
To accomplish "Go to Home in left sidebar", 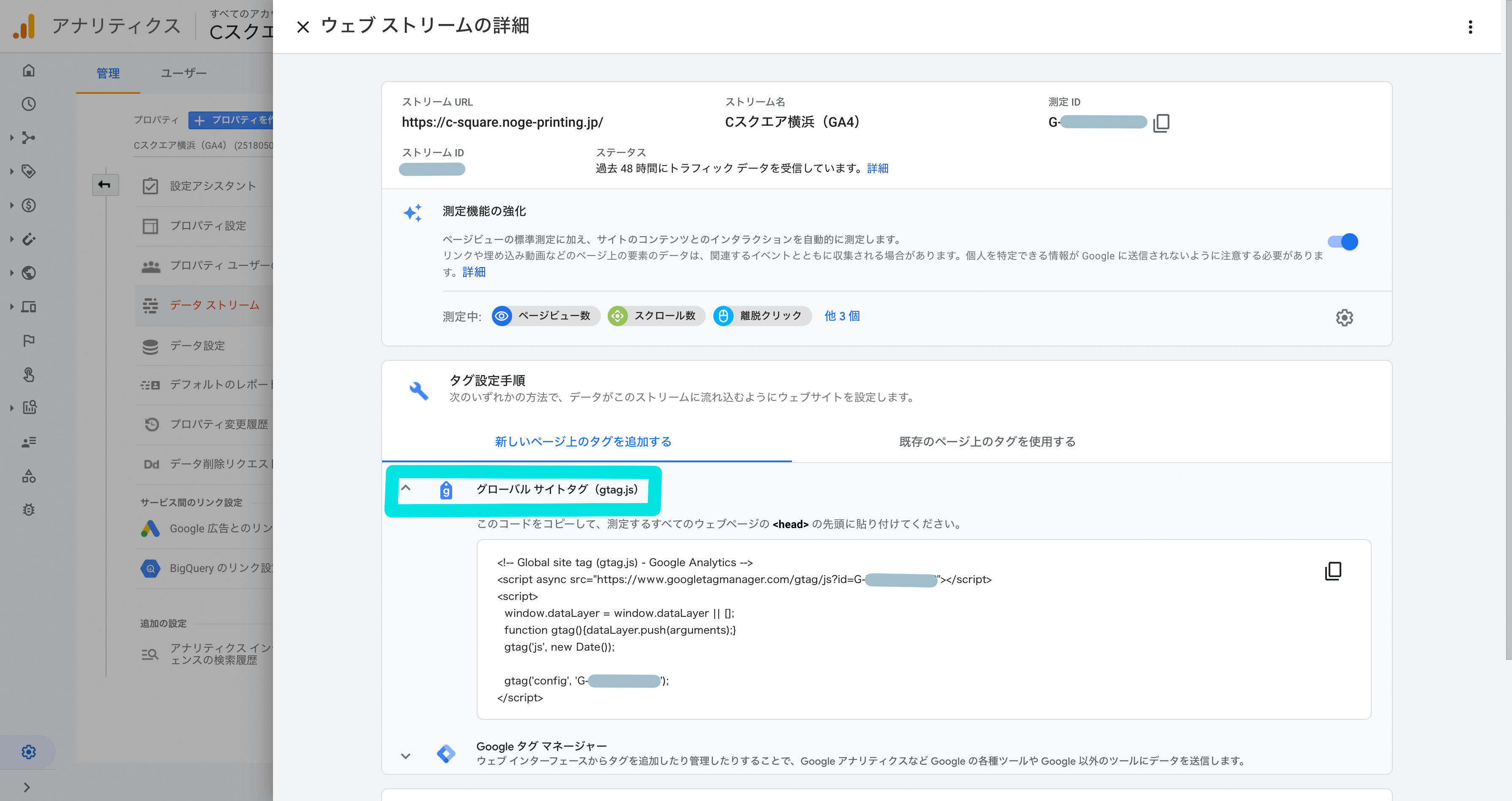I will click(x=28, y=71).
